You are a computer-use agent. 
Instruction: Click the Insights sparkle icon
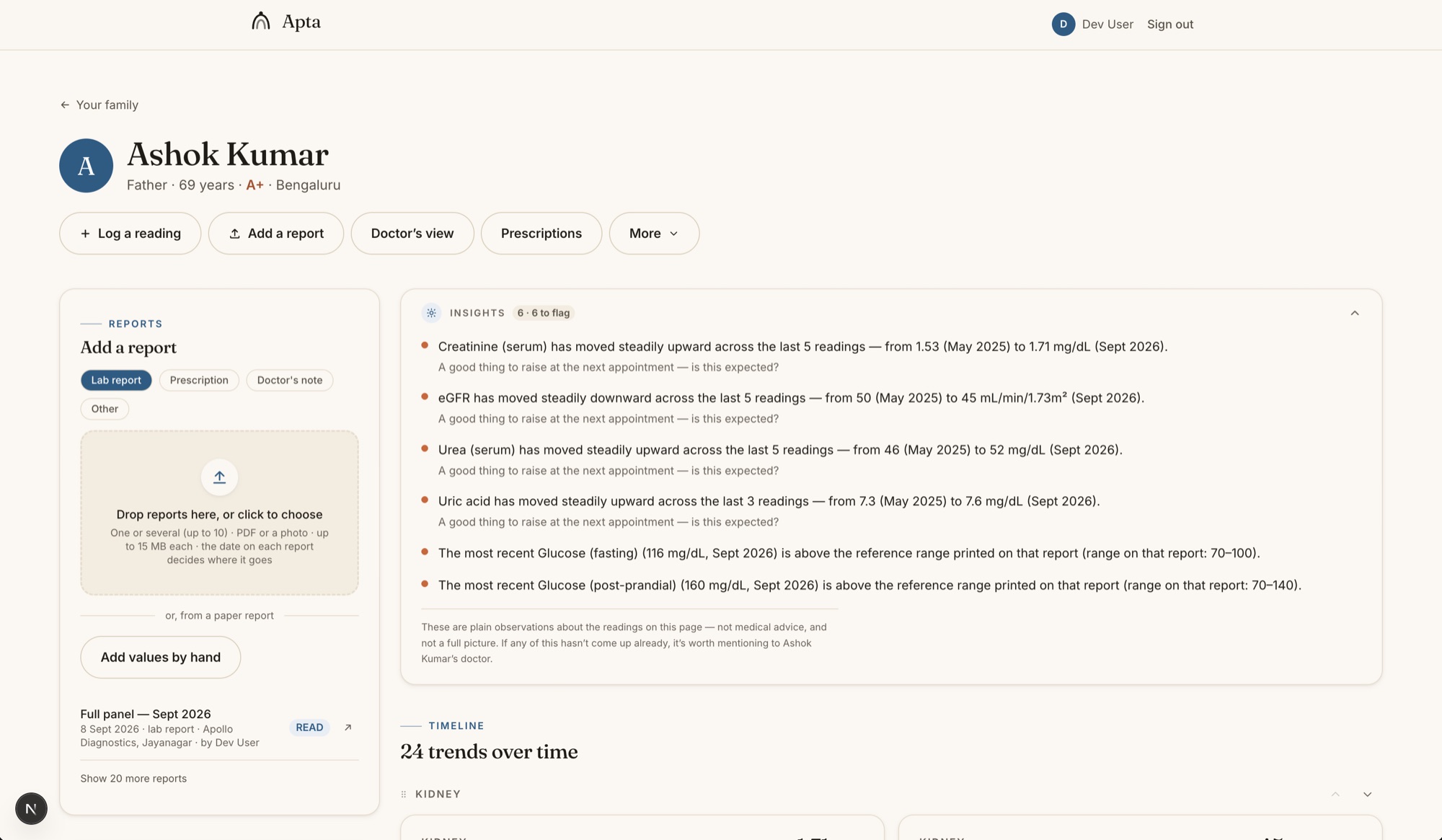(431, 312)
